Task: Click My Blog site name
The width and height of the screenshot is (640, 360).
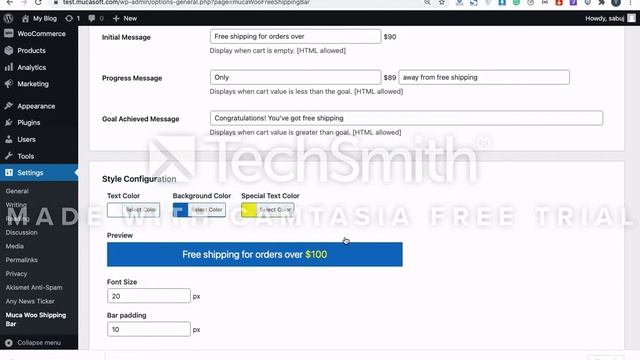Action: coord(45,18)
